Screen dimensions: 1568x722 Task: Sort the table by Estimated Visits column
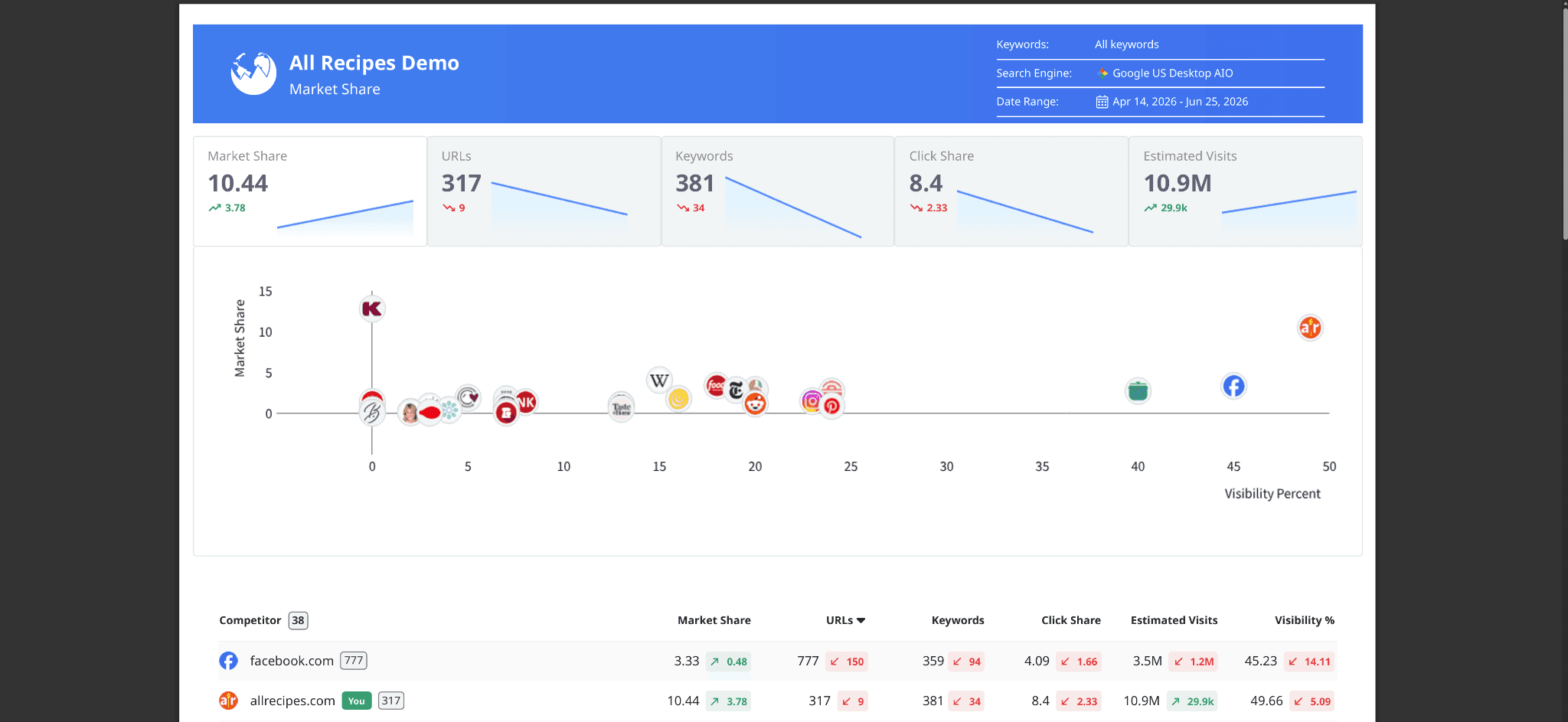pyautogui.click(x=1174, y=620)
